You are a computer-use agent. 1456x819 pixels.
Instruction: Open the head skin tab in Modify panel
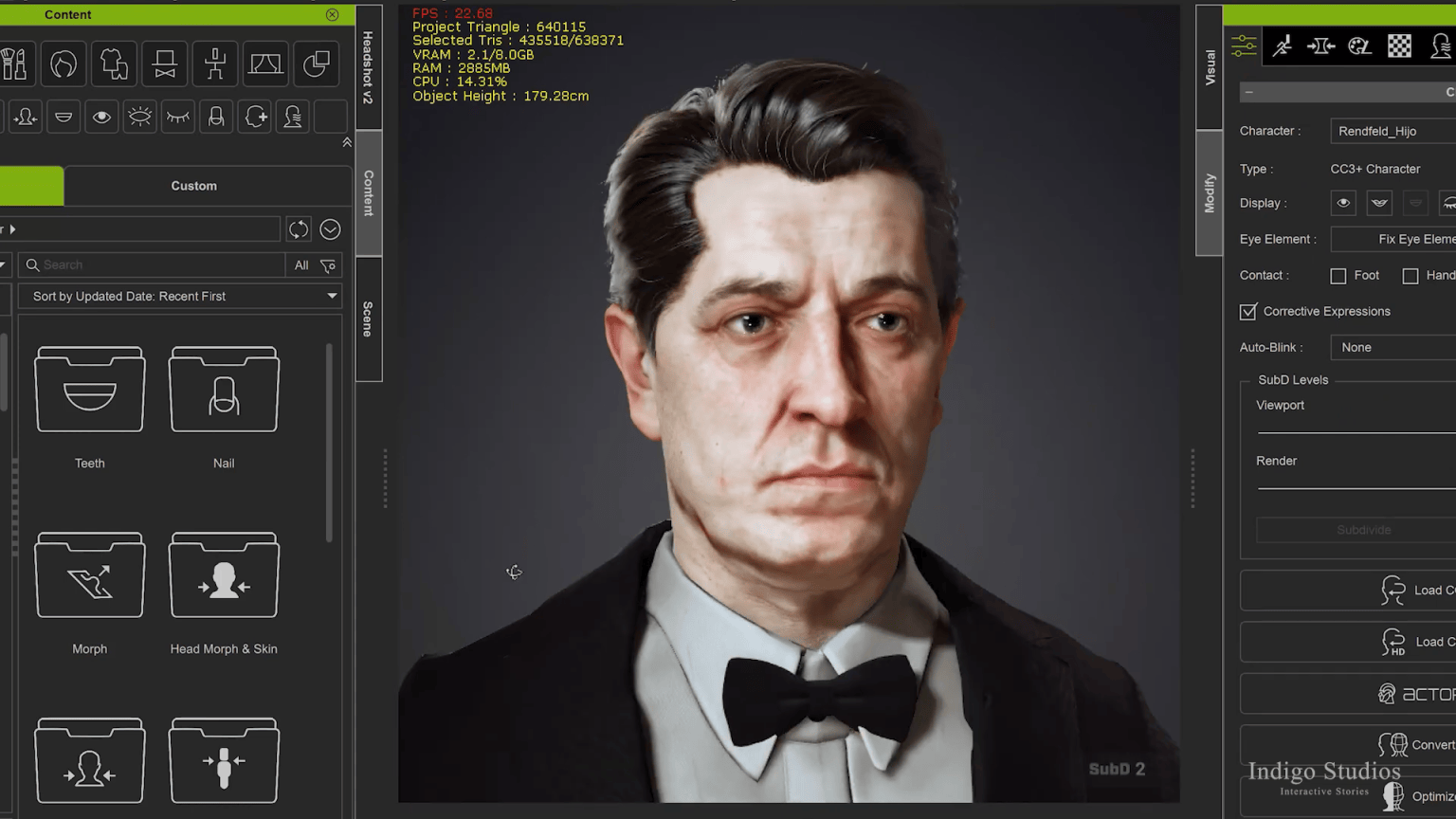[1440, 45]
